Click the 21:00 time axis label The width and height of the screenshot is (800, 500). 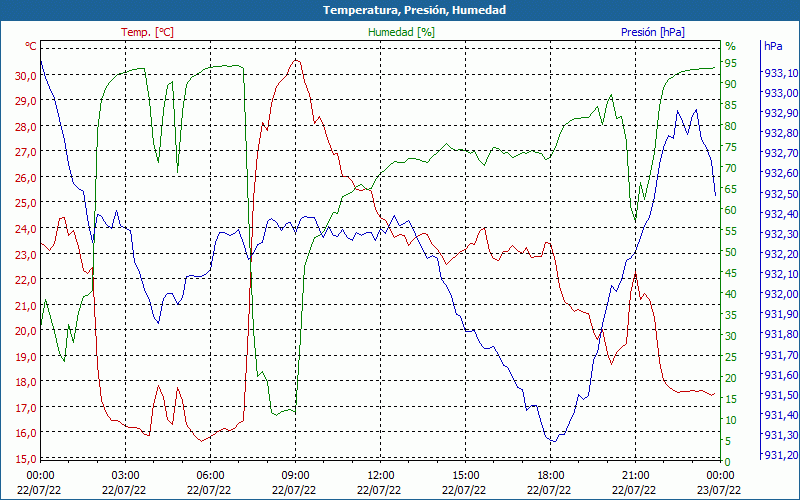coord(635,476)
